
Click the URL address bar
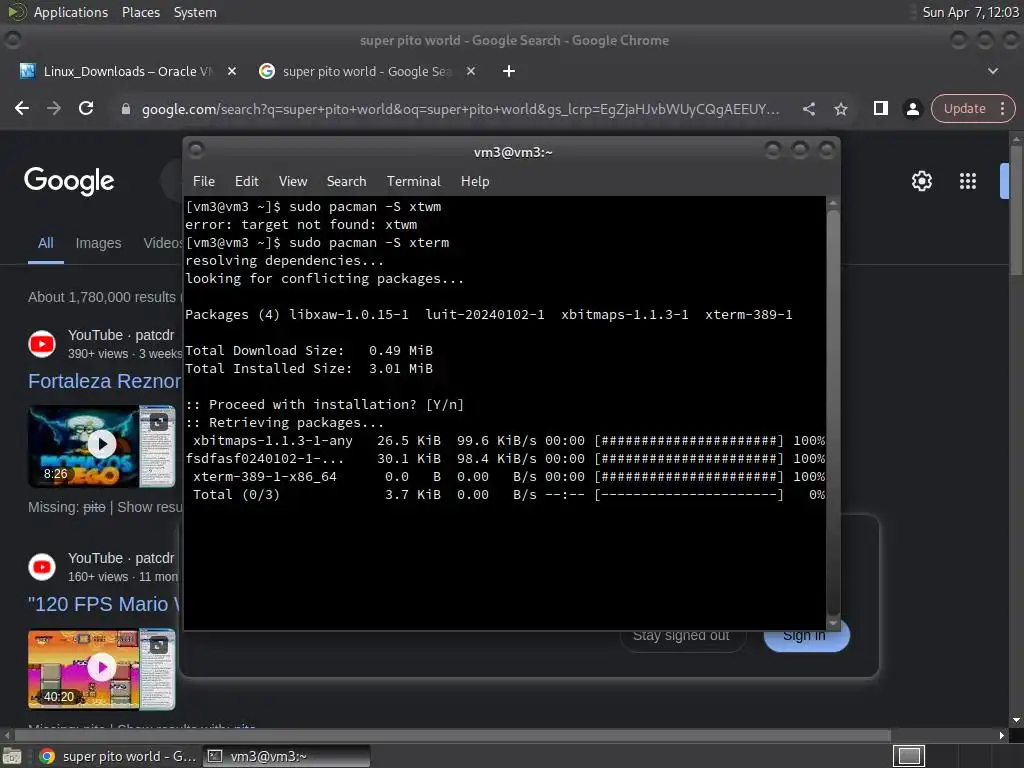coord(460,109)
